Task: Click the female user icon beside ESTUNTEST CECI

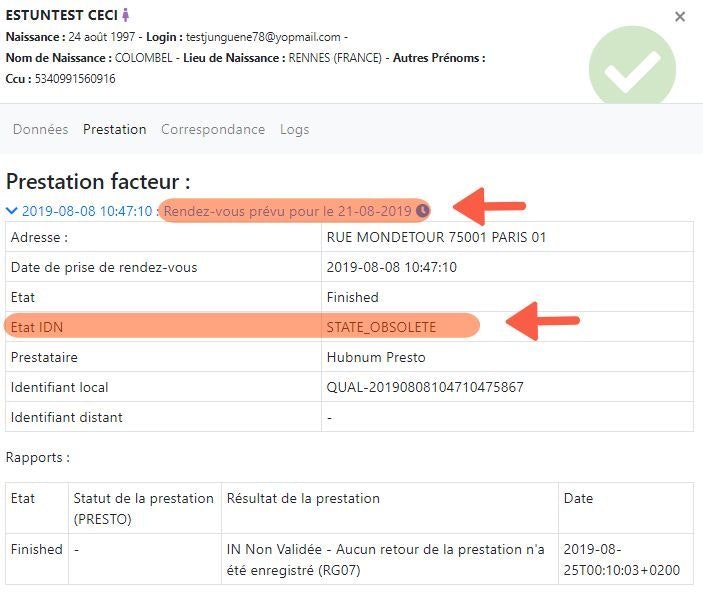Action: tap(126, 16)
